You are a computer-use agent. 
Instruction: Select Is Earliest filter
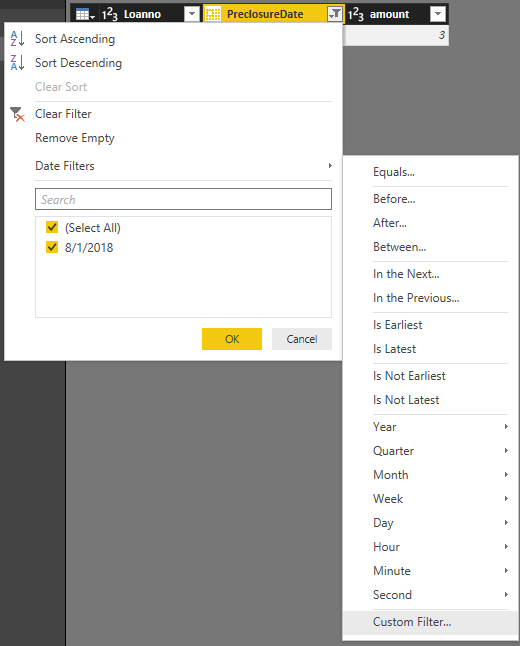point(398,325)
